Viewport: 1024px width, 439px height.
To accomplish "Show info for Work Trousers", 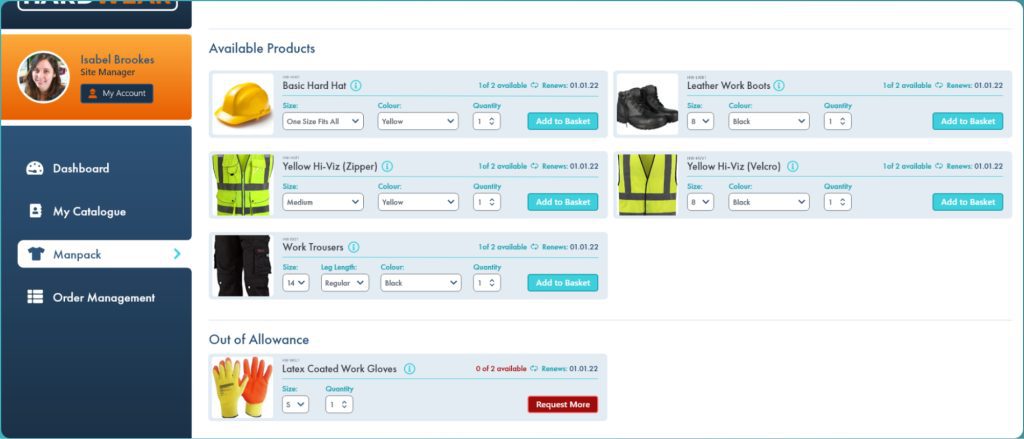I will click(x=353, y=248).
